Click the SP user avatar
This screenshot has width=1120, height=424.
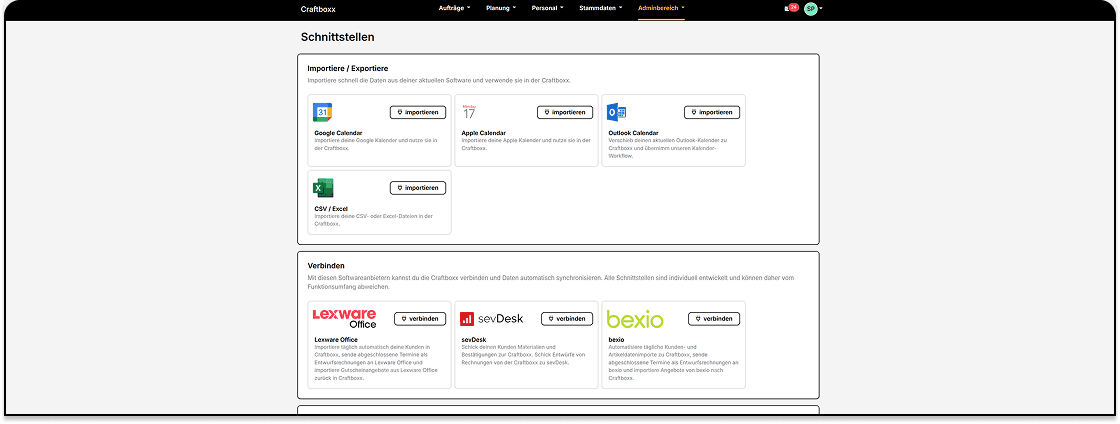(x=810, y=9)
